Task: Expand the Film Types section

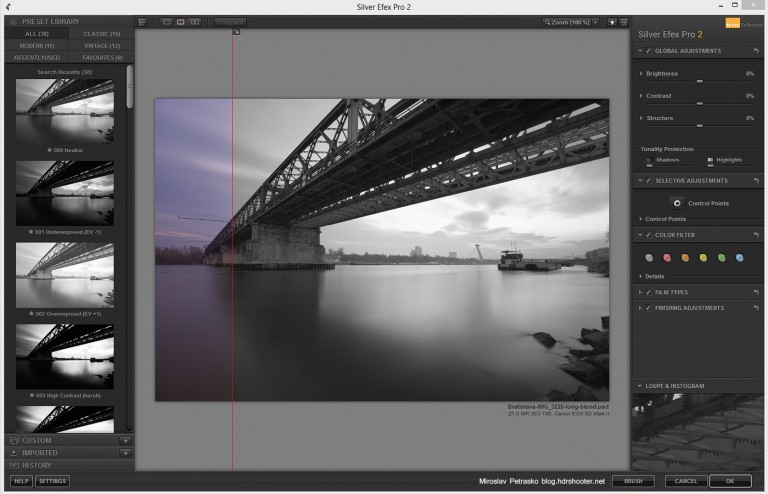Action: coord(640,292)
